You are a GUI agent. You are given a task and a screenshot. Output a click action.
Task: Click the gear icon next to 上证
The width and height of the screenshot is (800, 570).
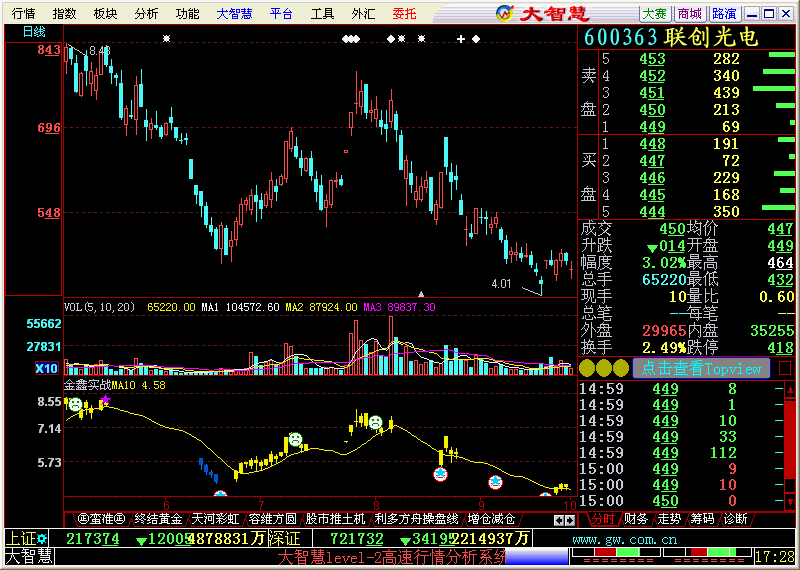pyautogui.click(x=42, y=538)
